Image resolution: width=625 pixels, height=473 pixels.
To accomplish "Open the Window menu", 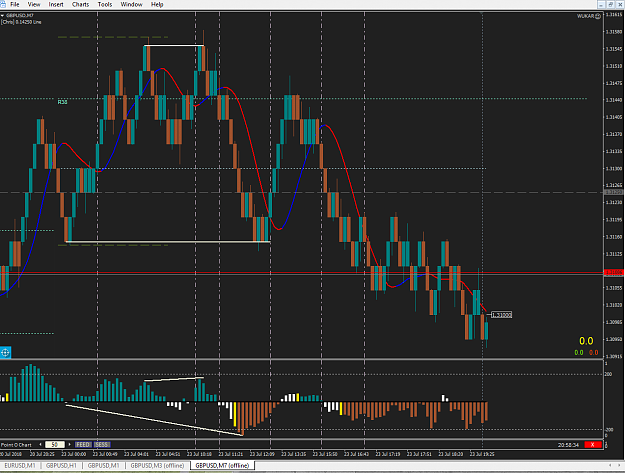I will point(132,4).
